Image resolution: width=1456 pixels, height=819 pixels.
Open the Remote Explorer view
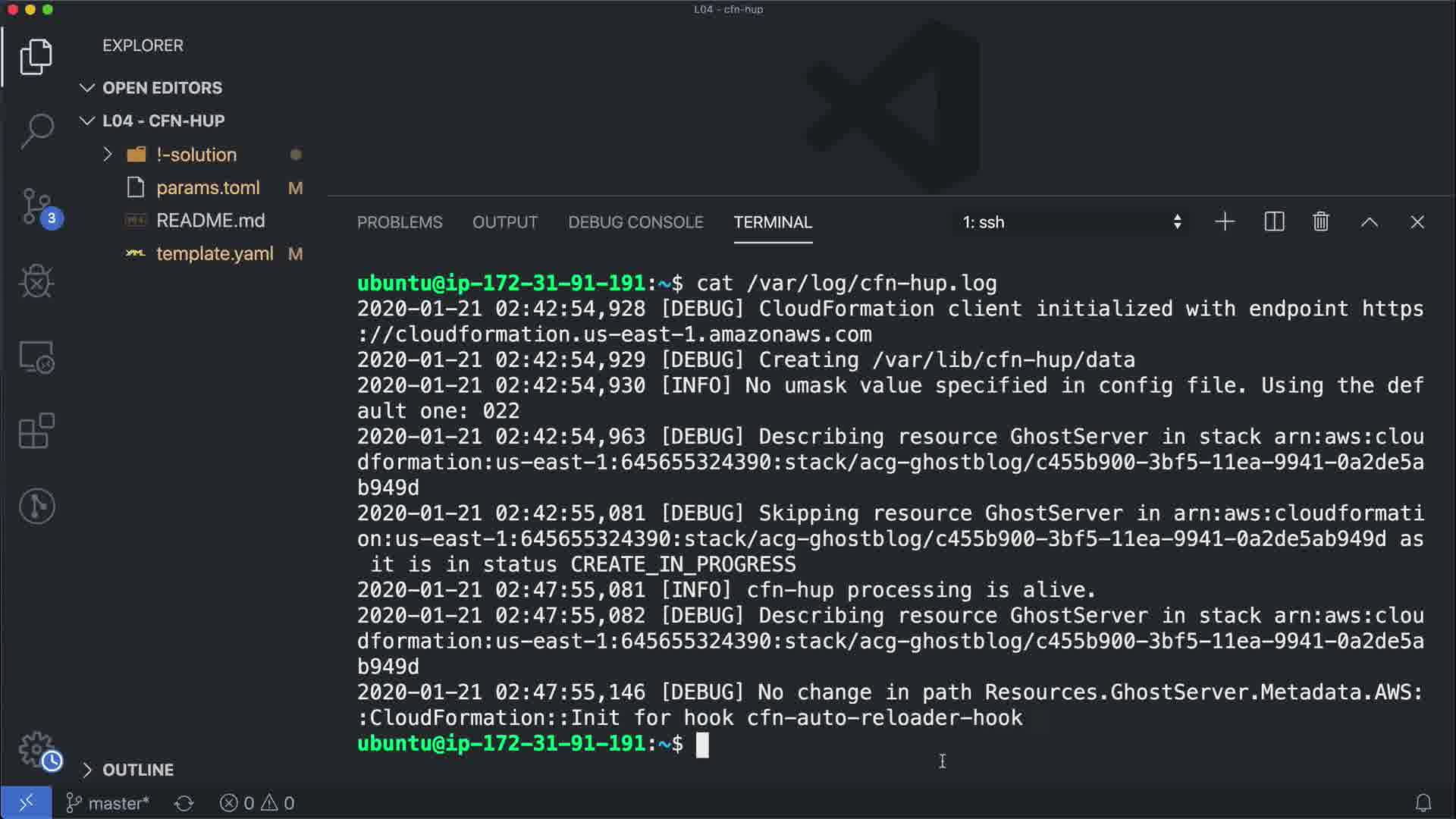36,357
